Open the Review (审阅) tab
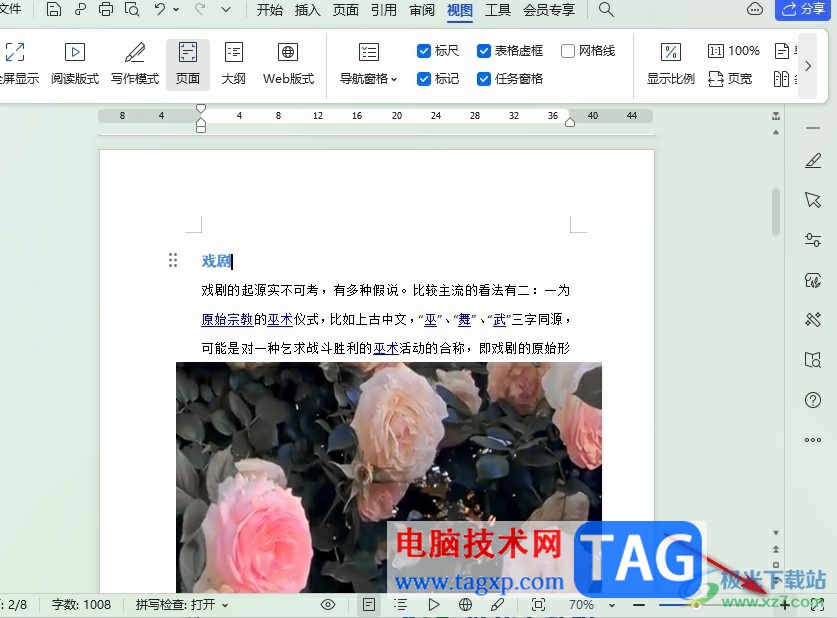837x618 pixels. point(422,10)
